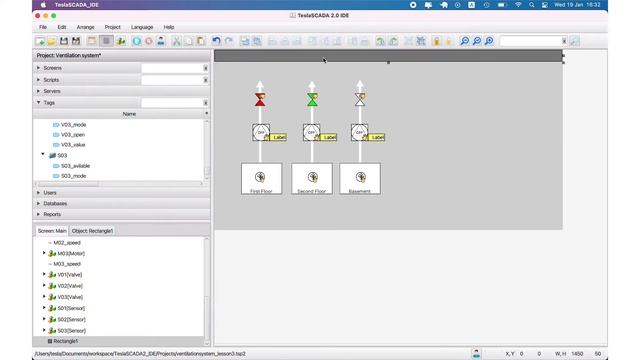Image resolution: width=640 pixels, height=360 pixels.
Task: Lock the selected object
Action: point(436,41)
